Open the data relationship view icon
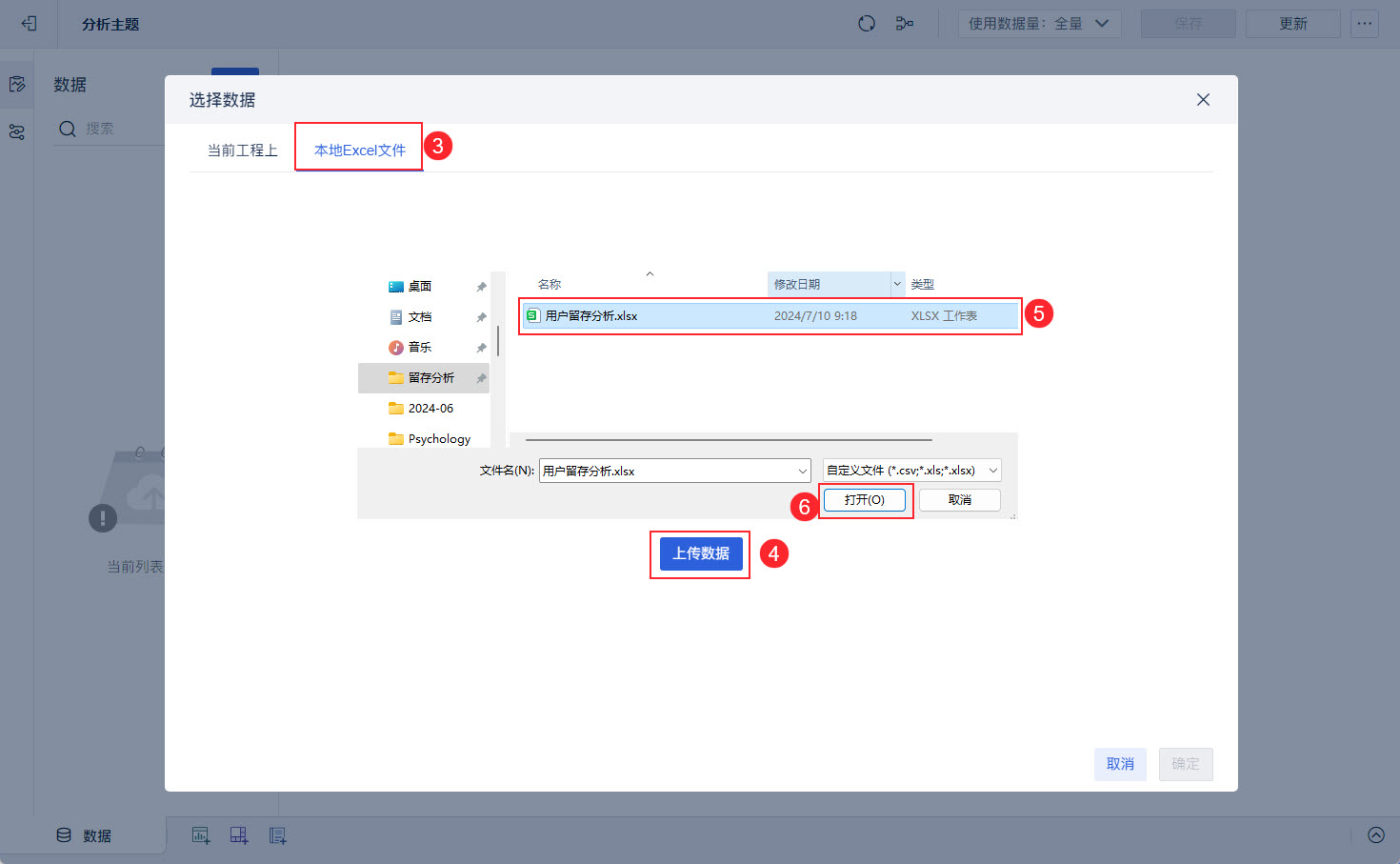1400x864 pixels. click(905, 24)
